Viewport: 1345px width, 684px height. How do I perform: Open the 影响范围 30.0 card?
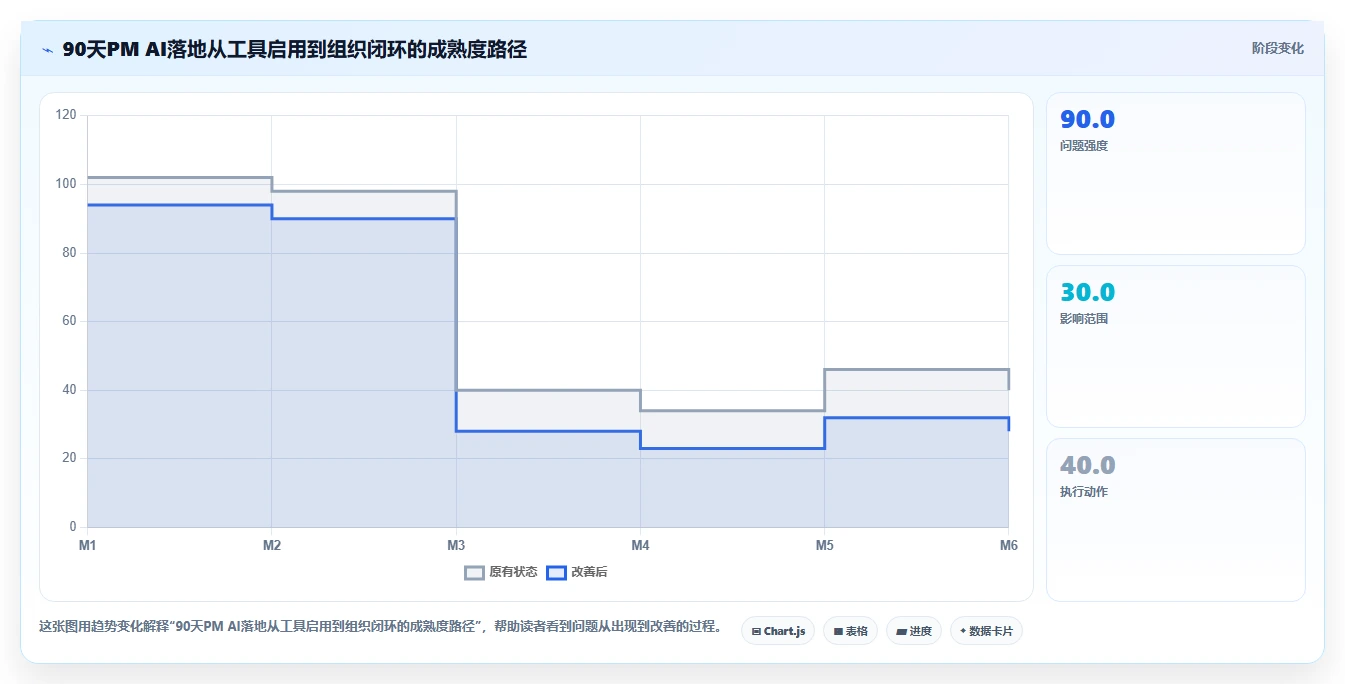coord(1175,346)
